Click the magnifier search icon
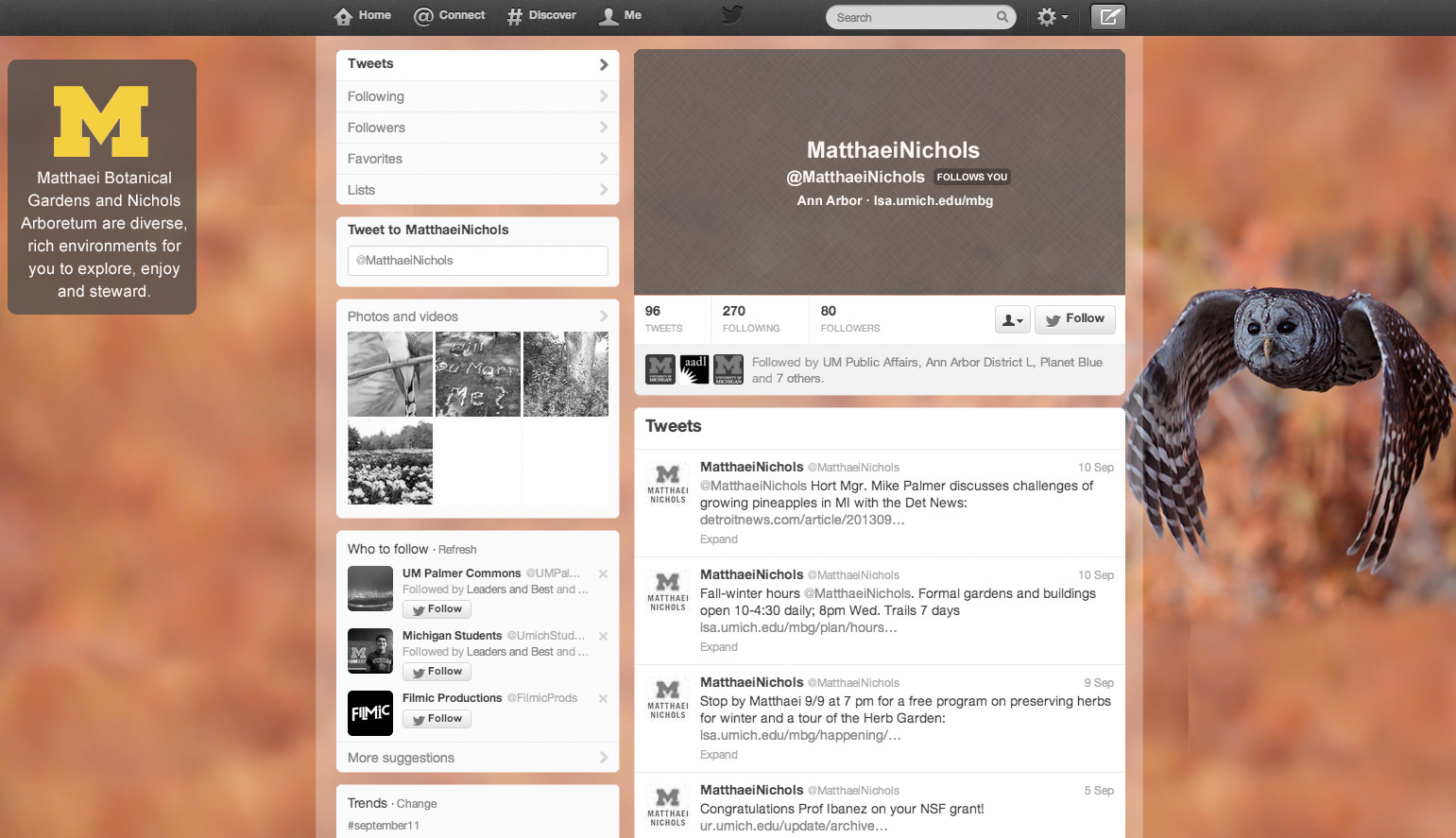This screenshot has height=838, width=1456. pos(1002,17)
